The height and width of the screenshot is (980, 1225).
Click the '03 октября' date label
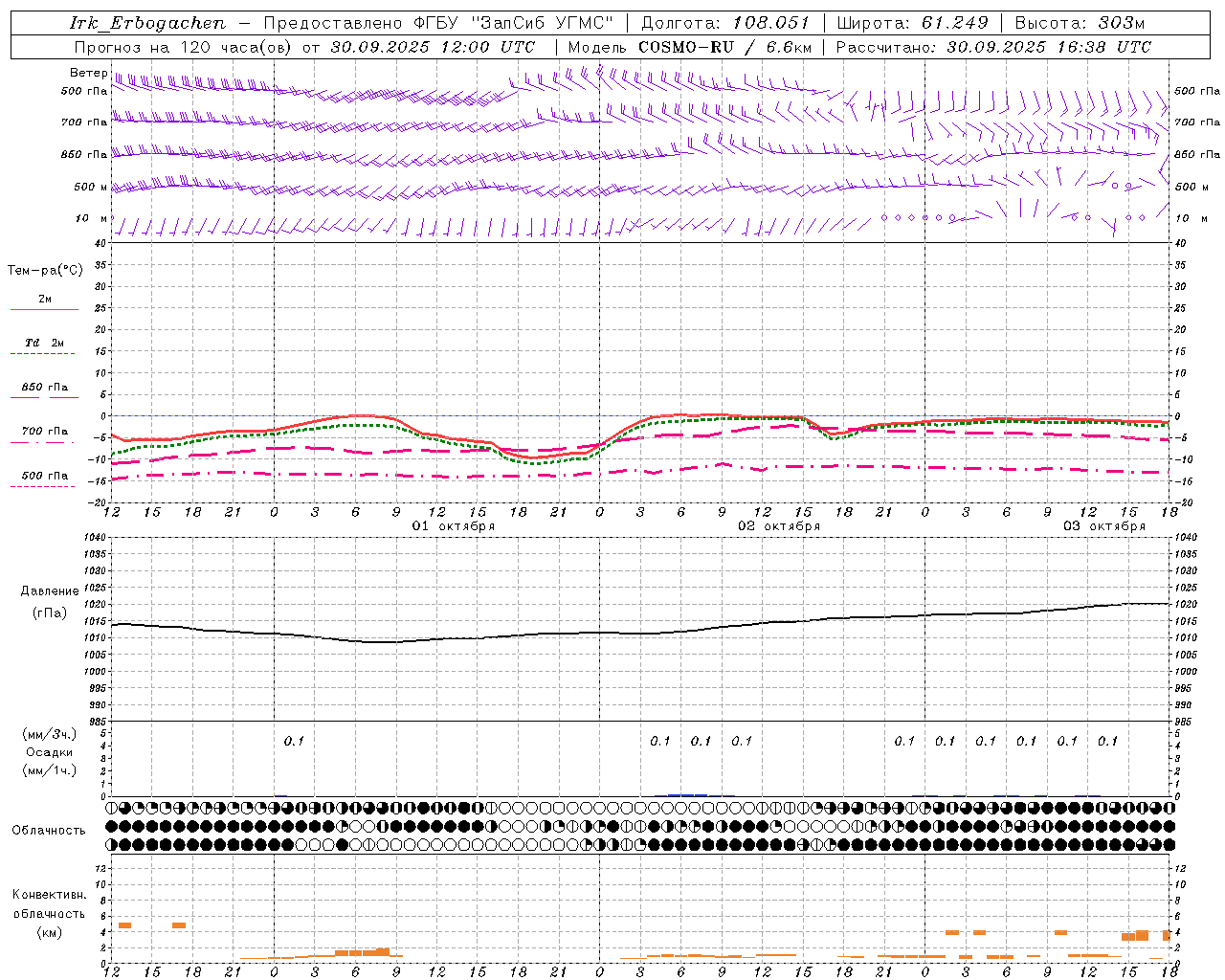(x=1104, y=526)
